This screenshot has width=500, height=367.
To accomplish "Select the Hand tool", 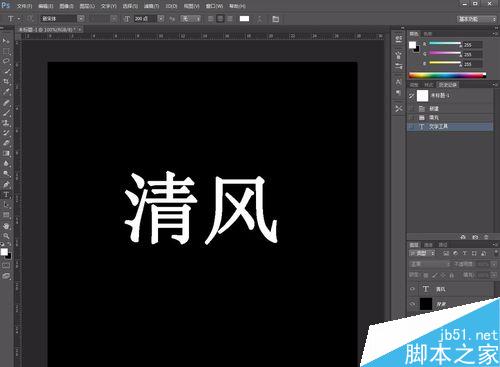I will coord(6,226).
